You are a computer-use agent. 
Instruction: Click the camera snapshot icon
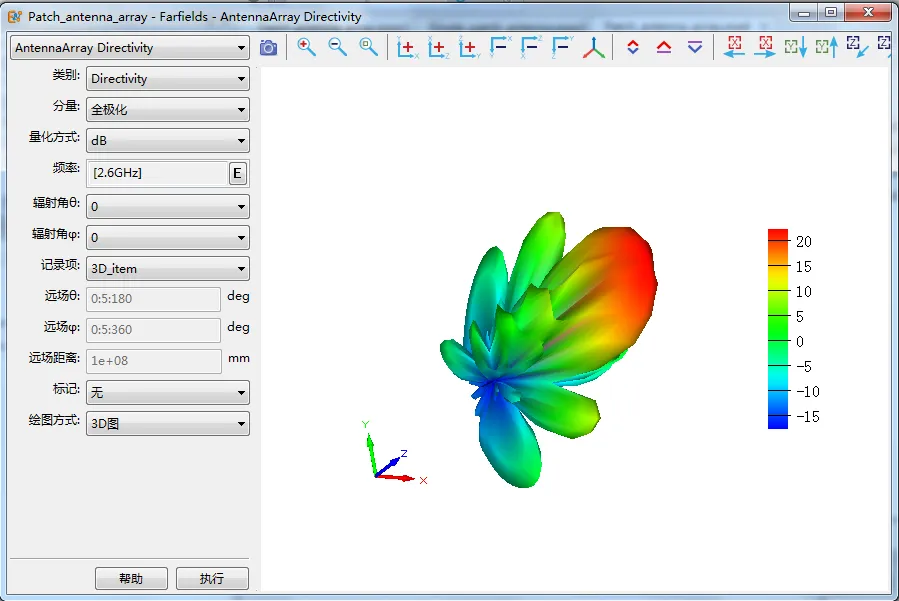click(268, 48)
